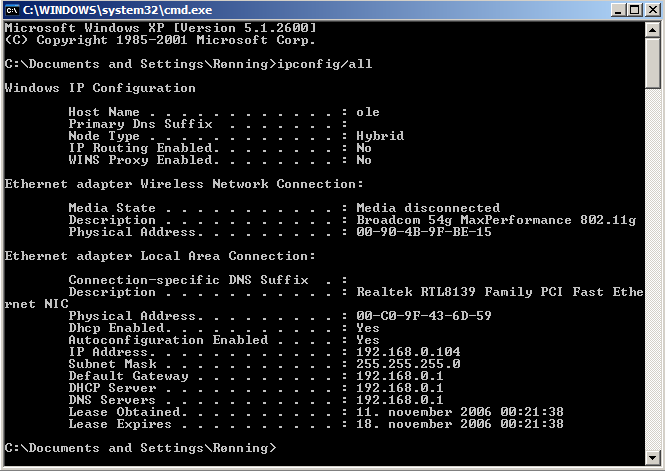The width and height of the screenshot is (665, 471).
Task: Click the last command prompt line
Action: (x=140, y=448)
